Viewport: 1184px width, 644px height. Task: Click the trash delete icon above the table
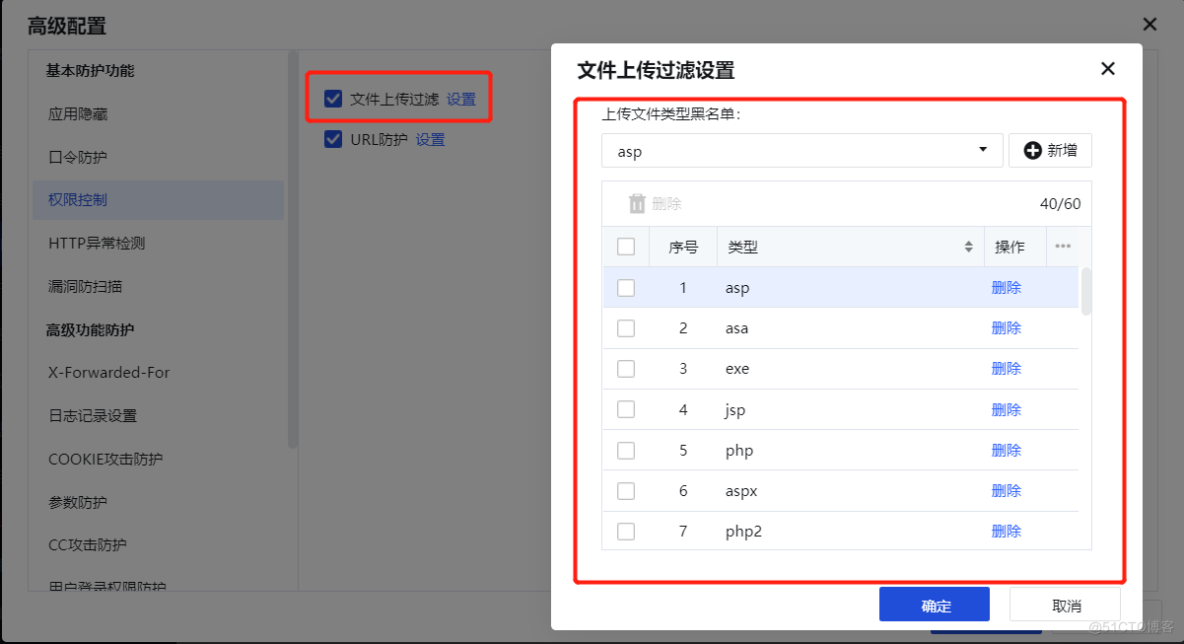tap(636, 203)
